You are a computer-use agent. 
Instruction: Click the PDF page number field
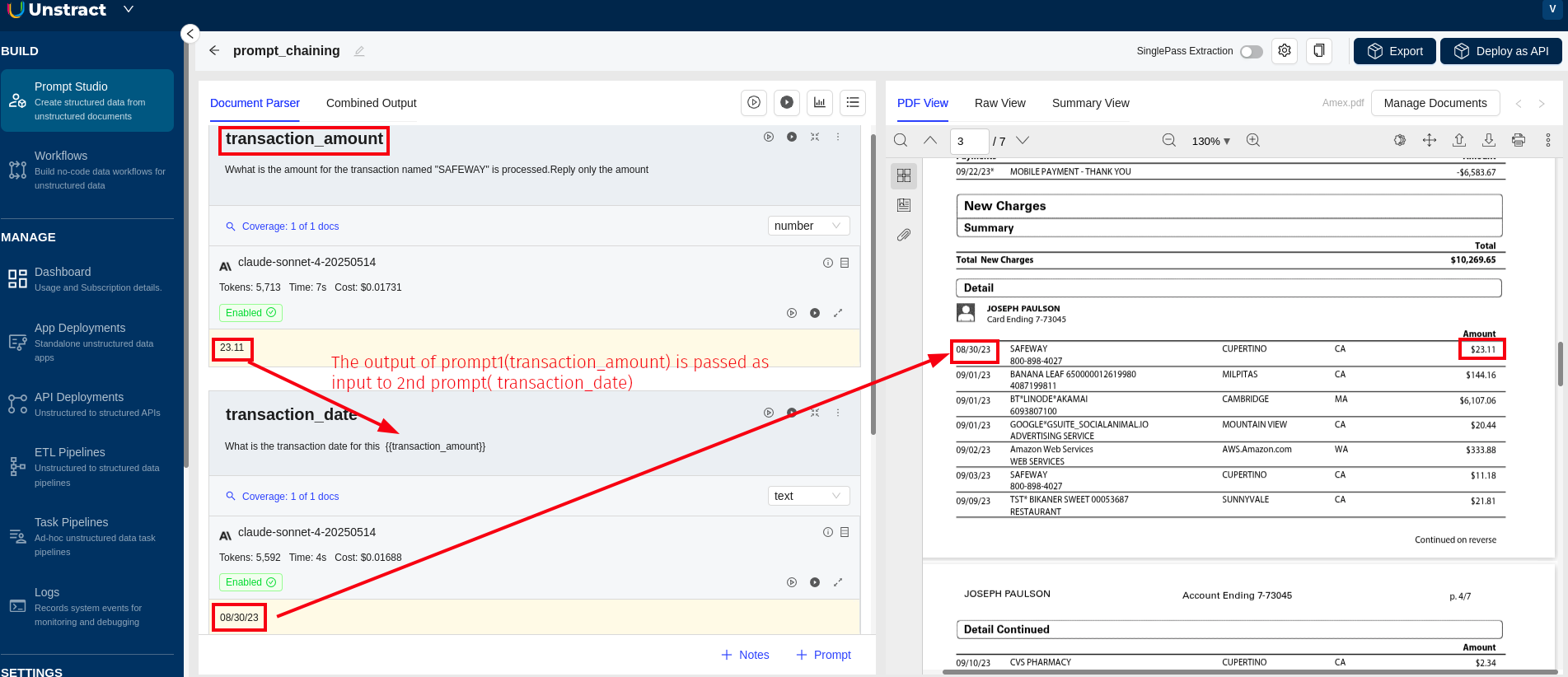pyautogui.click(x=969, y=141)
